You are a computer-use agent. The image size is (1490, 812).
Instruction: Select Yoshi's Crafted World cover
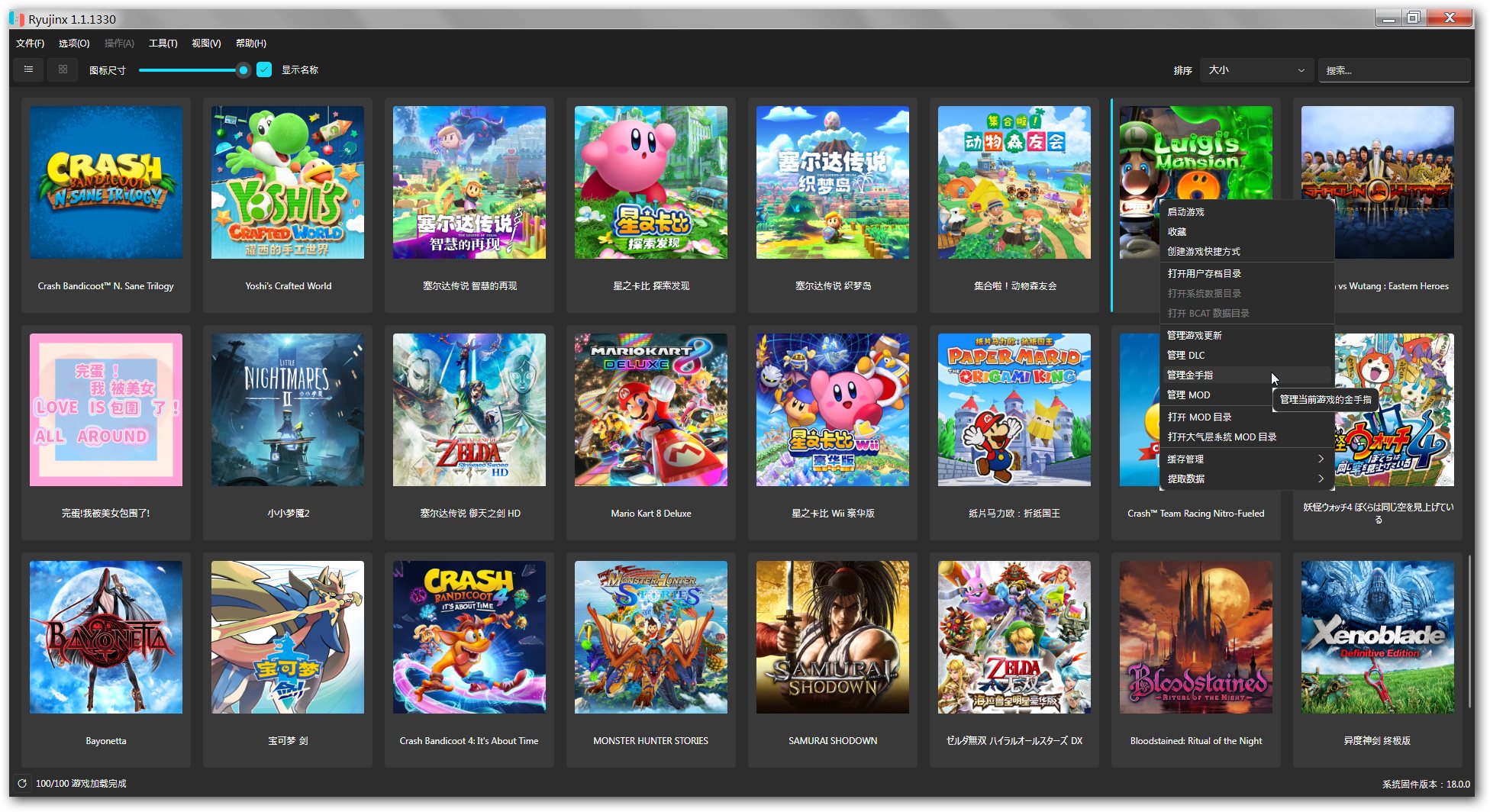pos(288,182)
